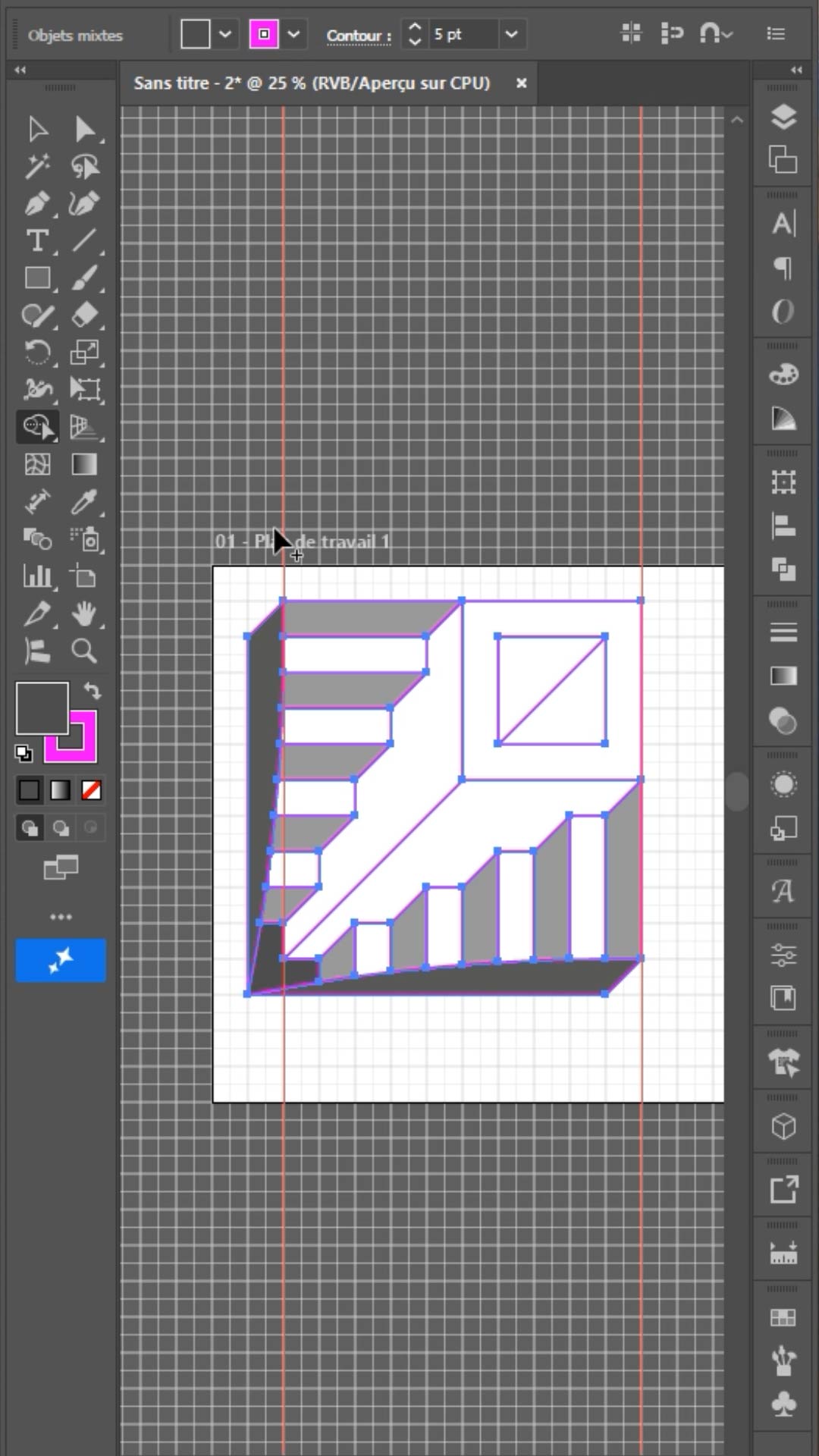Select the Eyedropper tool
The image size is (819, 1456).
tap(84, 501)
